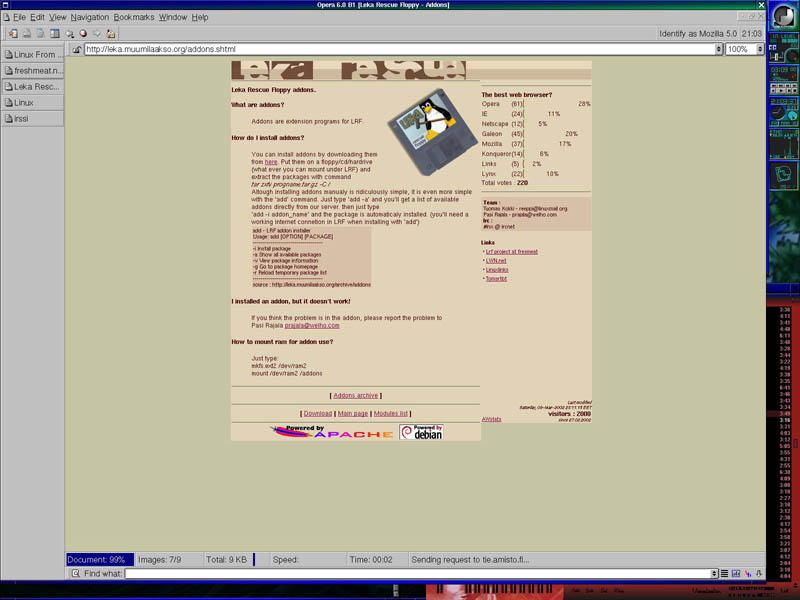
Task: Click the Identify as Mozilla 5.0 status
Action: pos(697,34)
